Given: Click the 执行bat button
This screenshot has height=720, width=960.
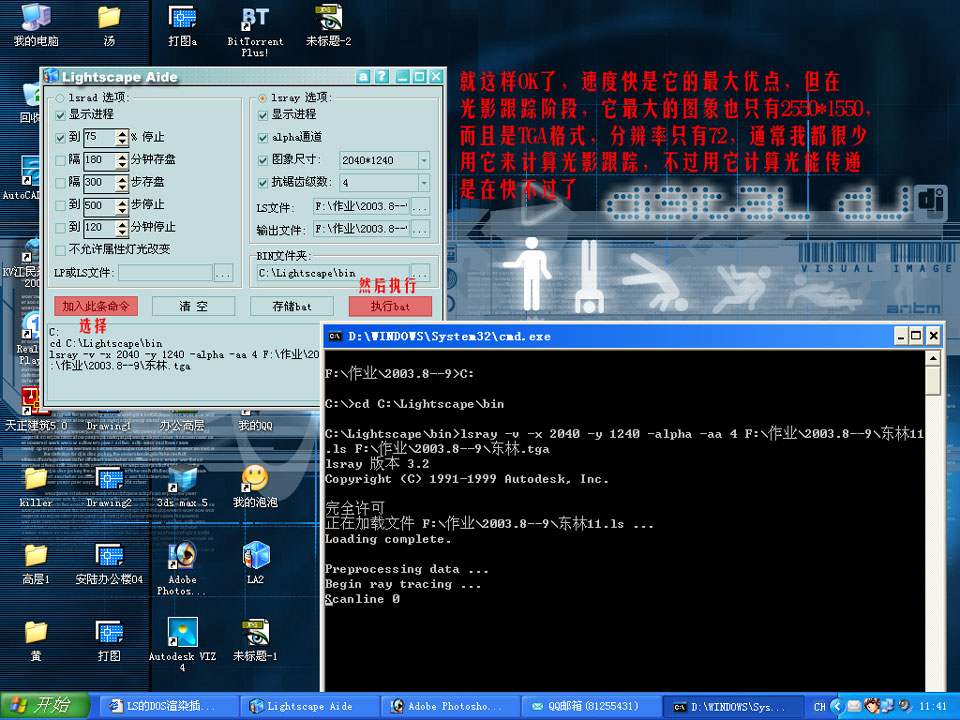Looking at the screenshot, I should pos(391,306).
